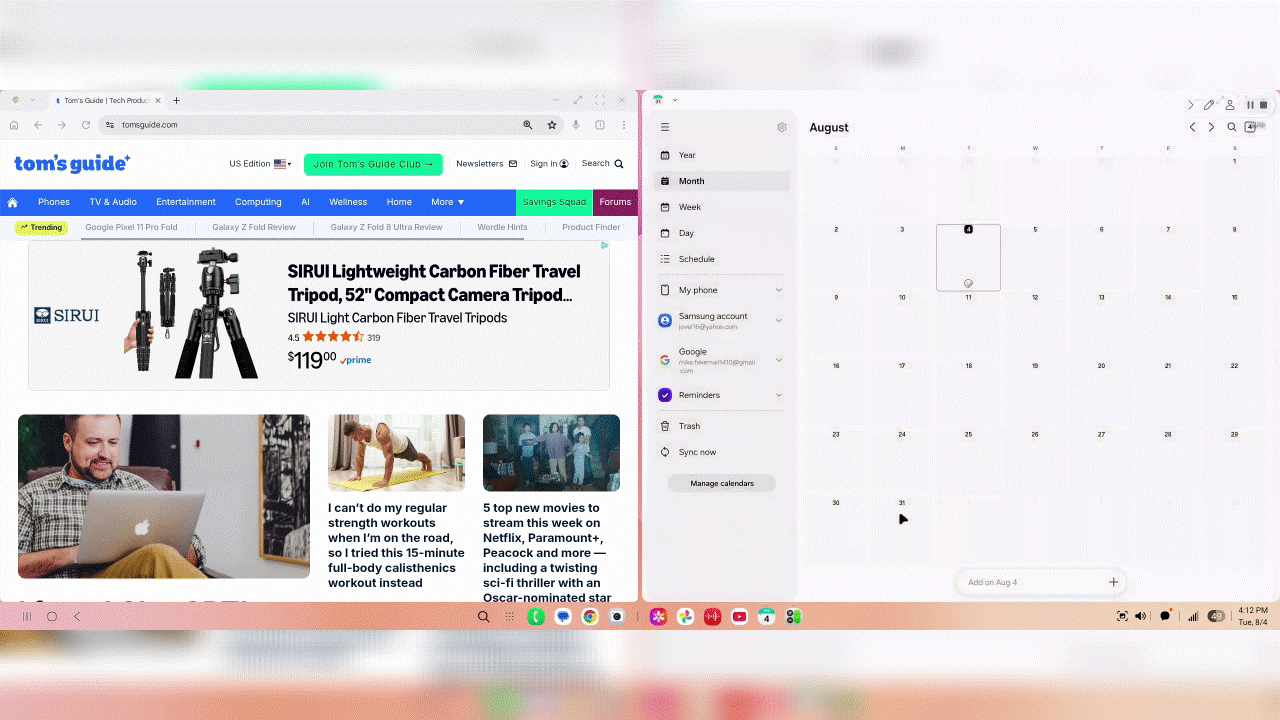Open Chrome three-dot menu
Screen dimensions: 1280x720
(x=624, y=125)
